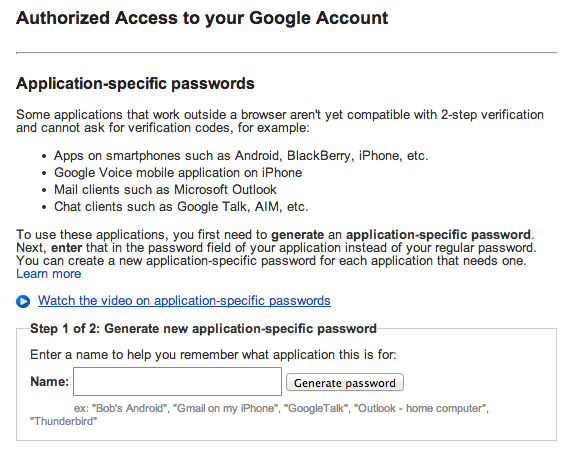The height and width of the screenshot is (454, 569).
Task: Click the blue play video icon
Action: click(23, 301)
